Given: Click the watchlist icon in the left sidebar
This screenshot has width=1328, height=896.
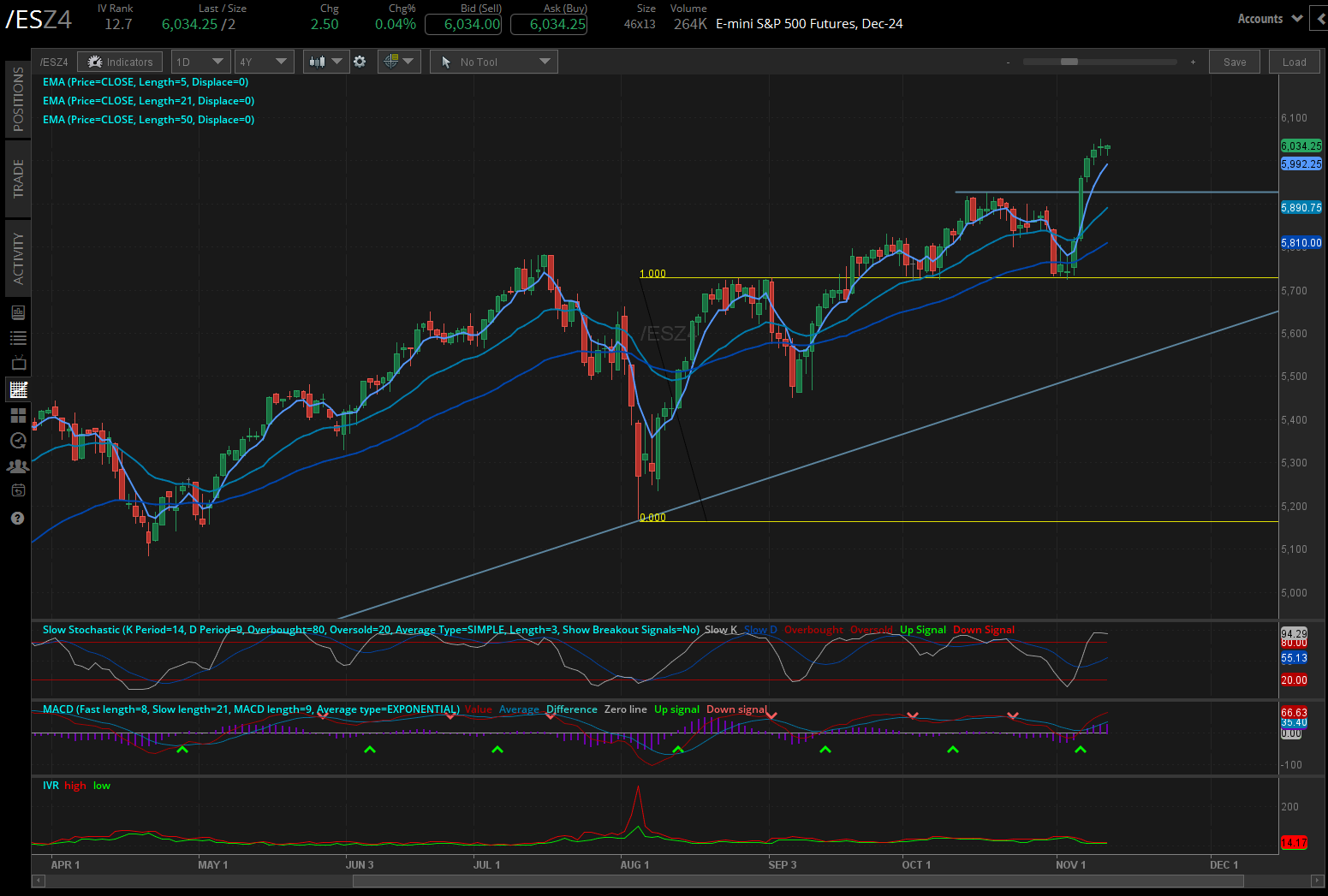Looking at the screenshot, I should coord(17,337).
